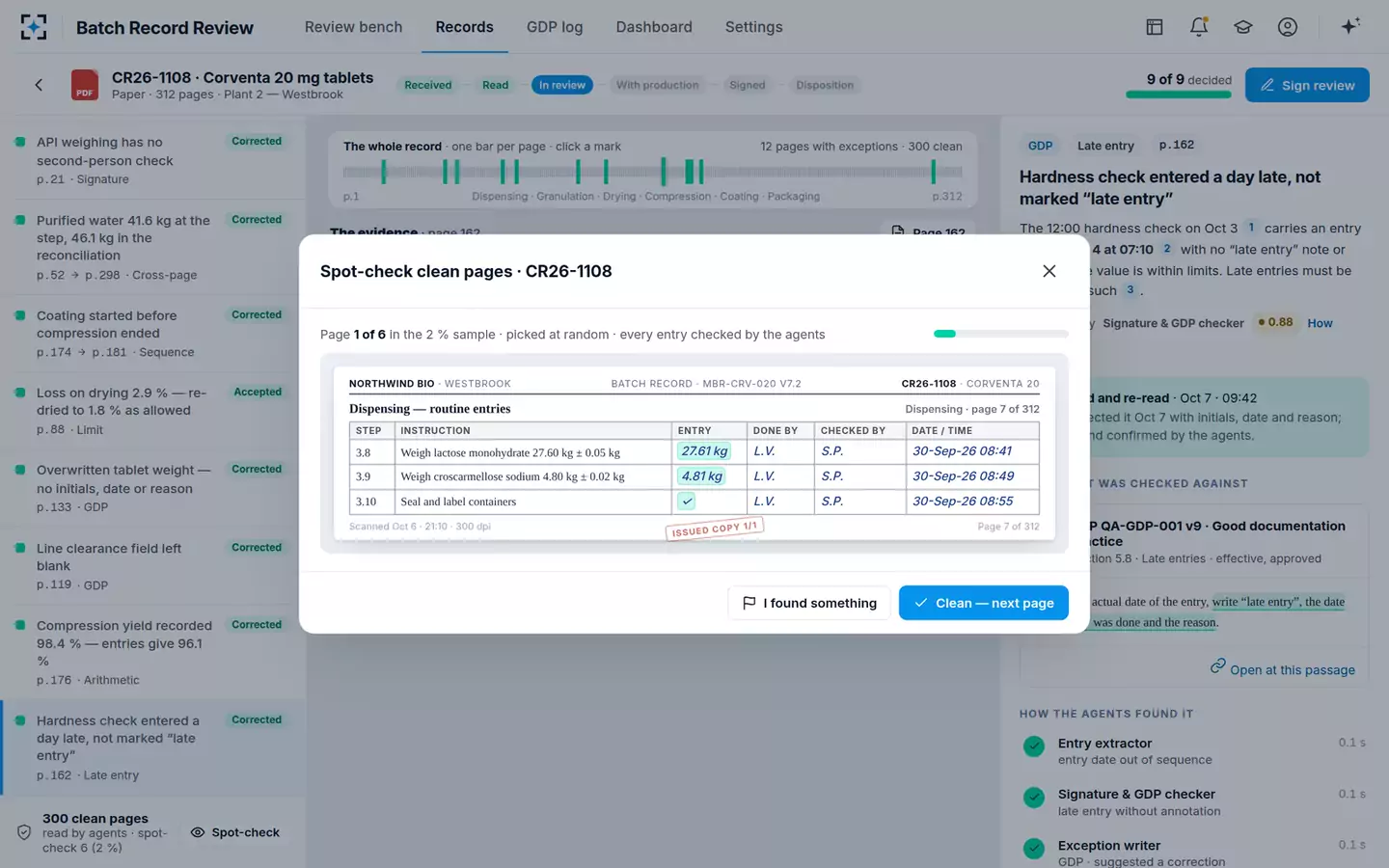This screenshot has width=1389, height=868.
Task: Select the Read workflow stage
Action: click(495, 85)
